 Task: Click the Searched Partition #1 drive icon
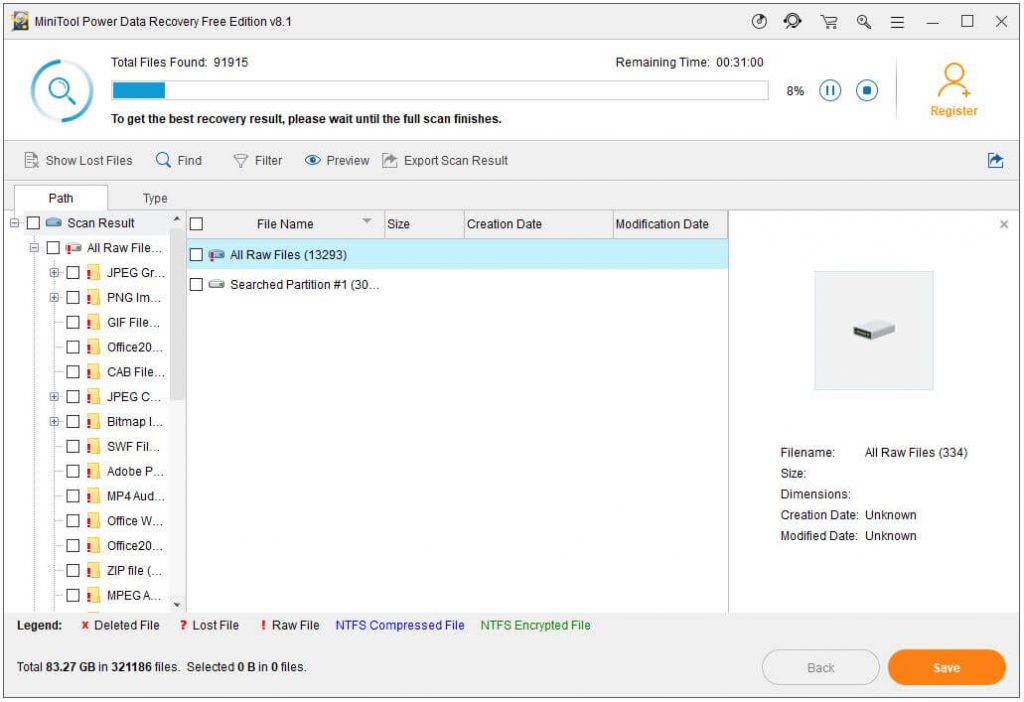pos(216,285)
